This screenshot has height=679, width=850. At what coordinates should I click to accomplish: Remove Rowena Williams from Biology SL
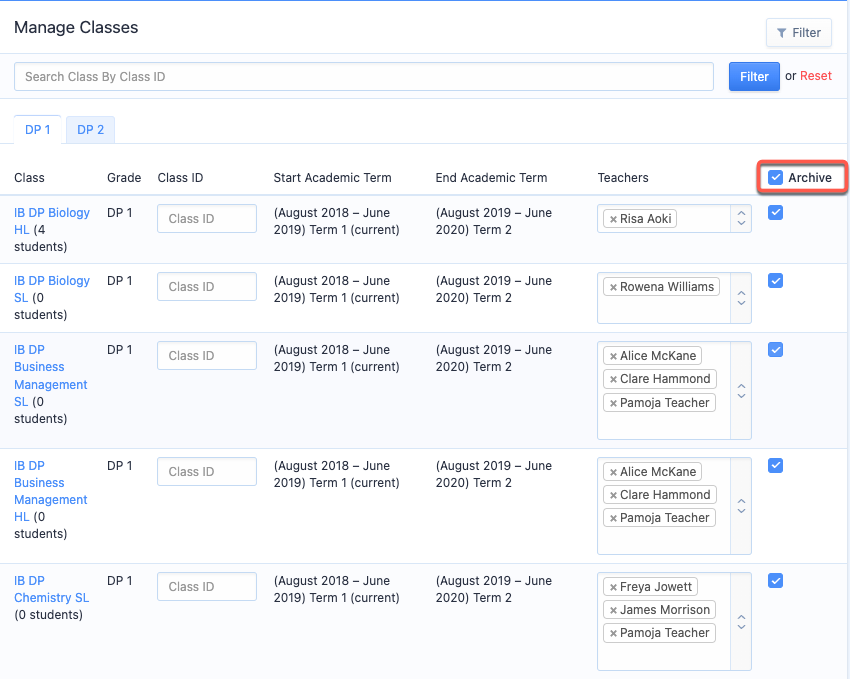(x=613, y=287)
